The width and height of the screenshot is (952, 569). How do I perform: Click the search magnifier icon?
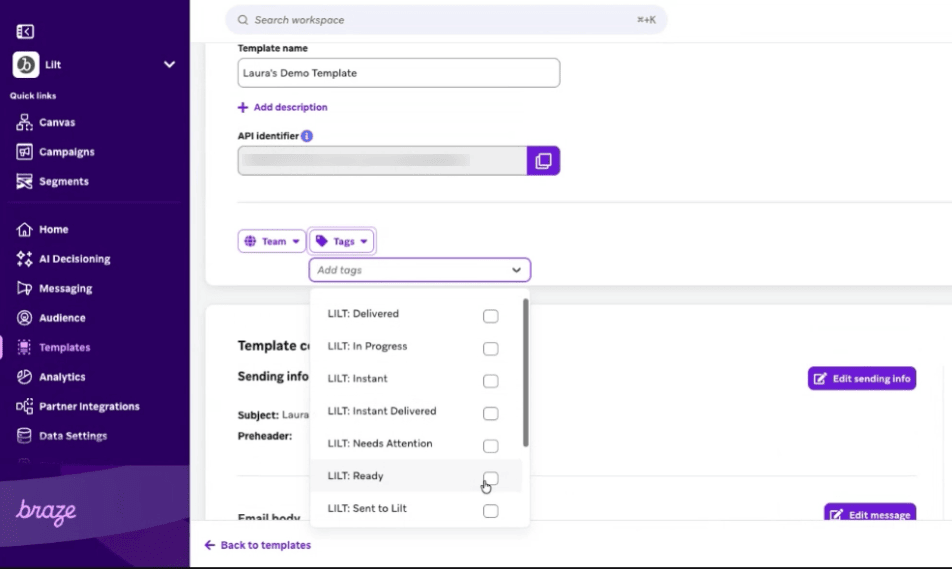[x=243, y=20]
